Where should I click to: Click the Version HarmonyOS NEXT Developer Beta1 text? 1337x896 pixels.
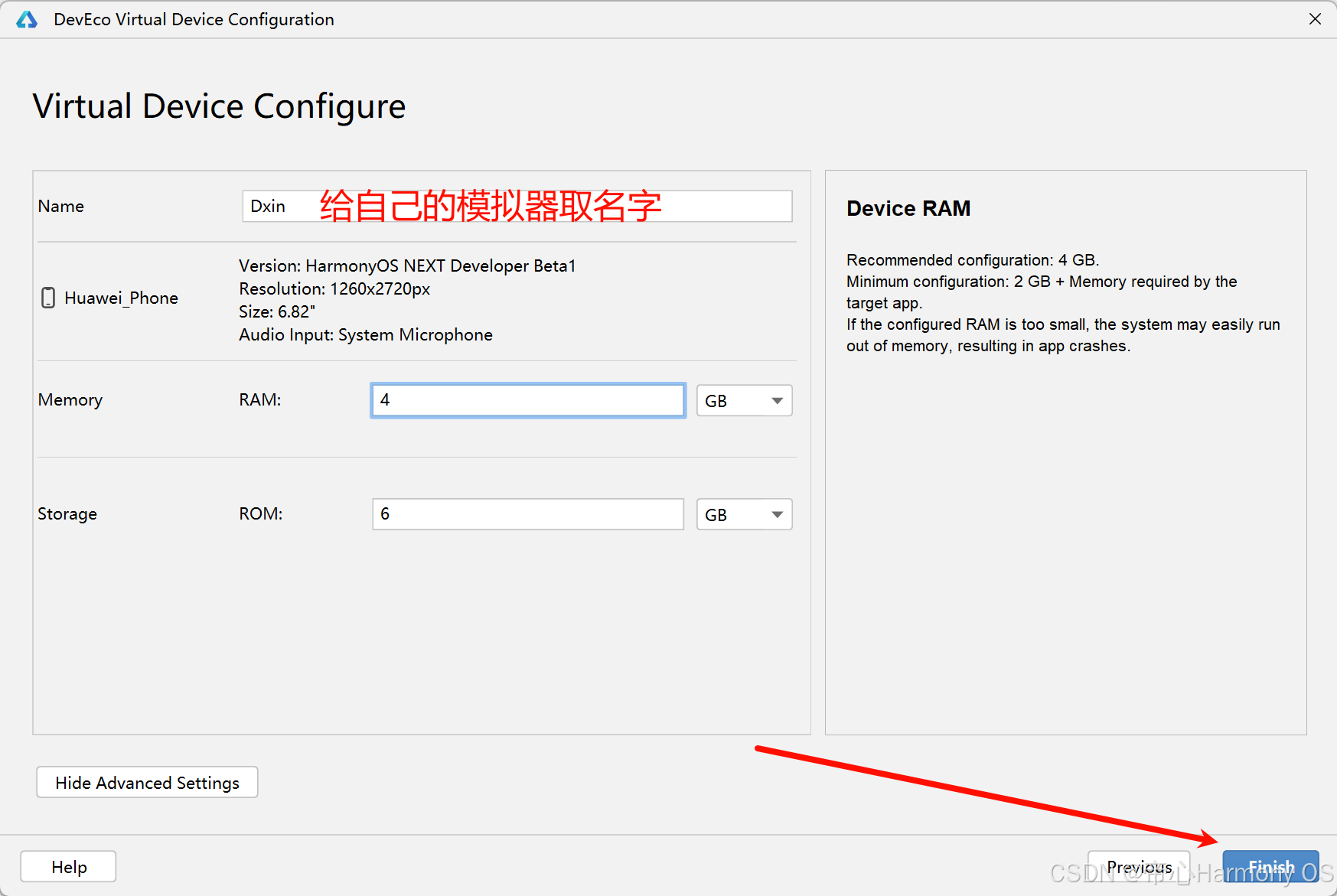tap(407, 266)
